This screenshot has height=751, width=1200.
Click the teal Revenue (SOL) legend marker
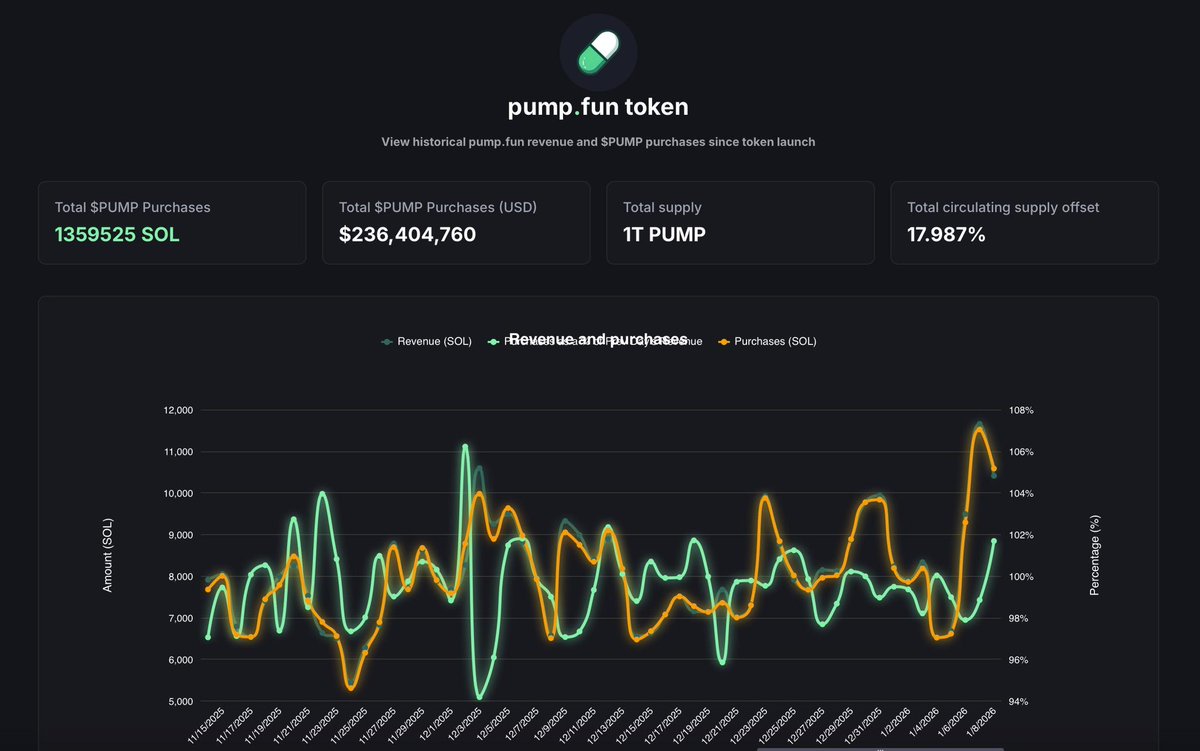385,341
